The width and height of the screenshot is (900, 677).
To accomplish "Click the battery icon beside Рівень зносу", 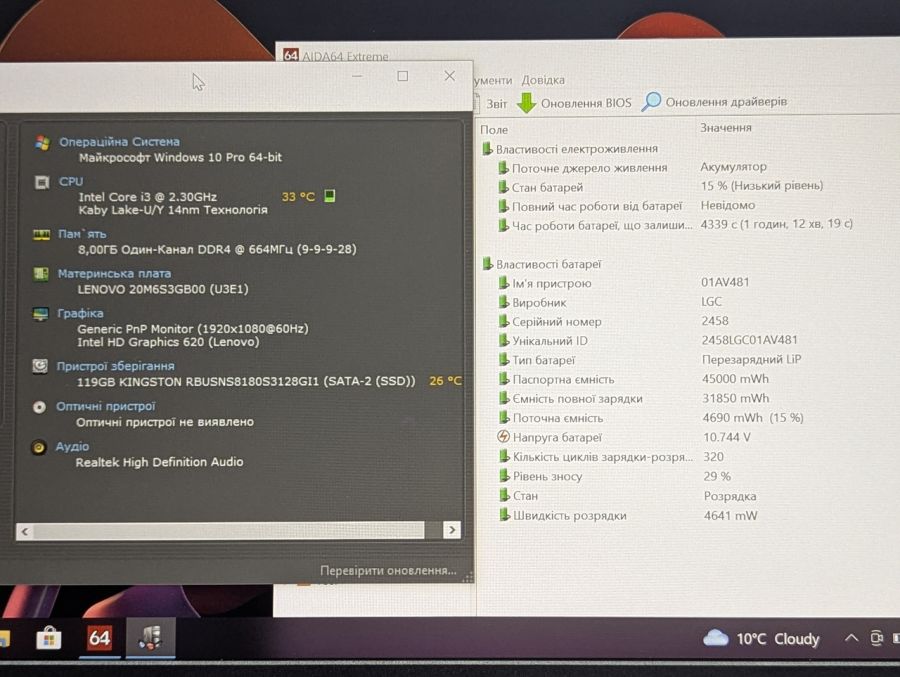I will click(x=504, y=476).
